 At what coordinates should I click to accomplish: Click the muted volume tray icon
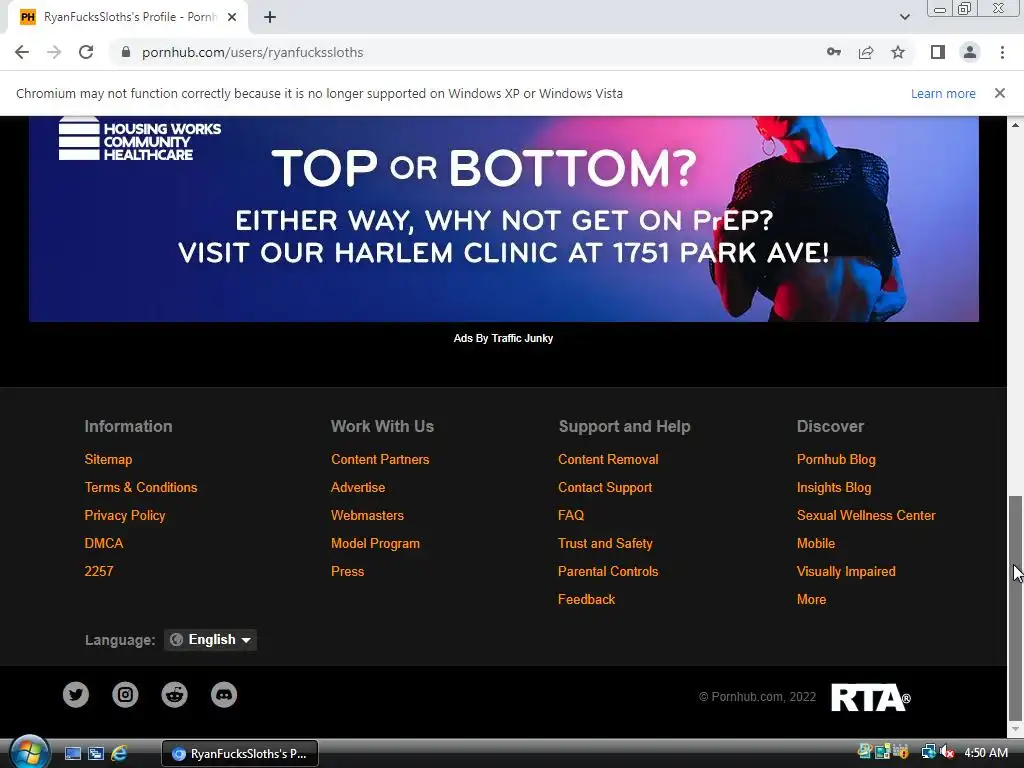948,753
